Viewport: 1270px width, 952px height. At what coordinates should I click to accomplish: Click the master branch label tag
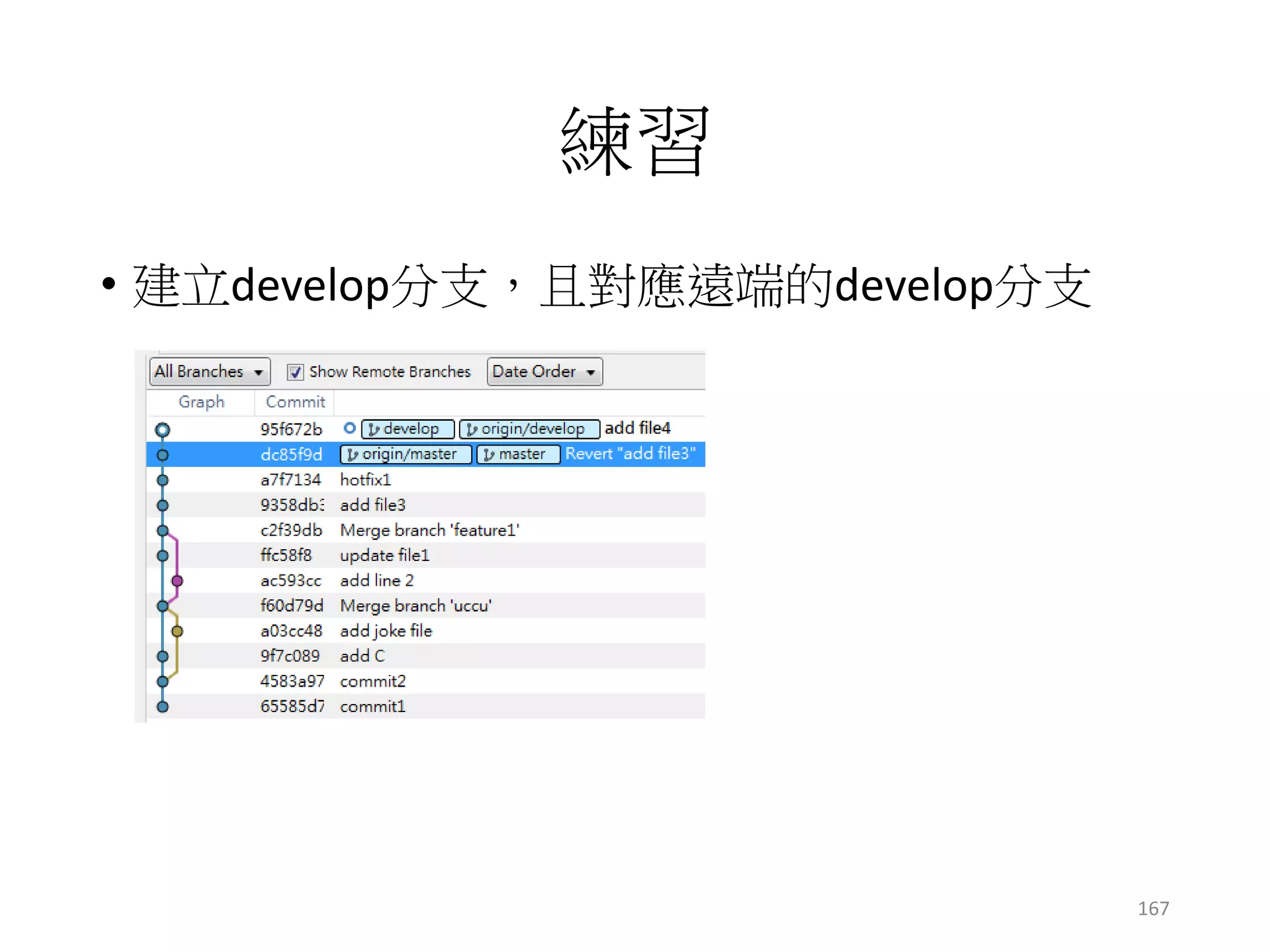(518, 454)
